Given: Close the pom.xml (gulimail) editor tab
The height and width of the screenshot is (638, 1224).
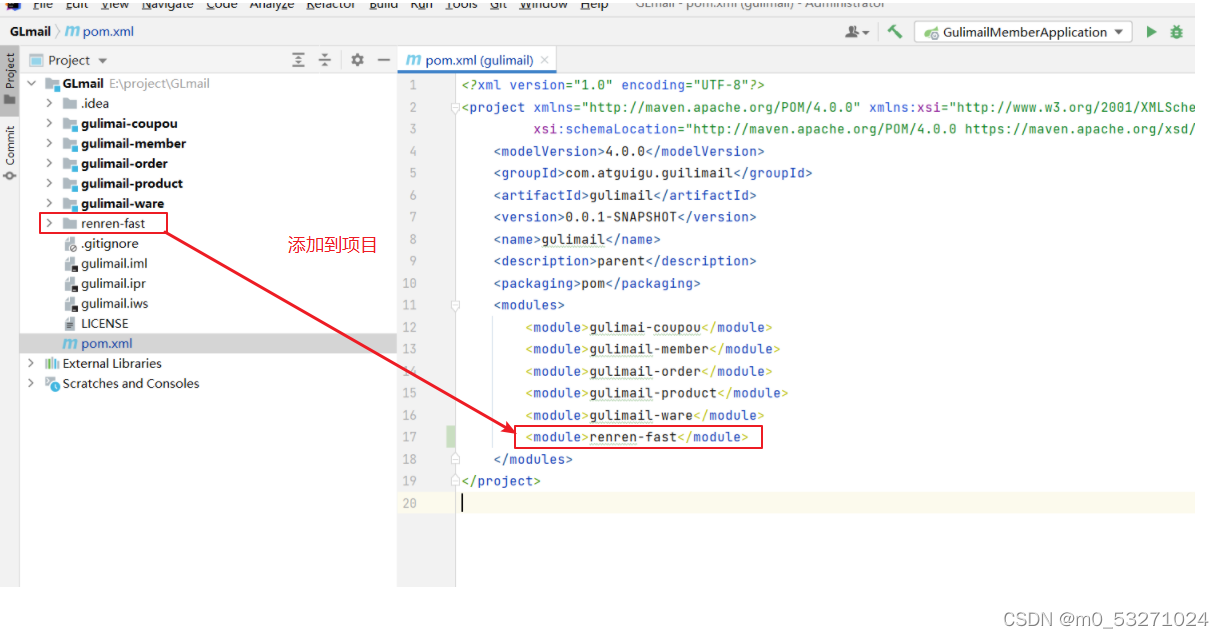Looking at the screenshot, I should 545,60.
